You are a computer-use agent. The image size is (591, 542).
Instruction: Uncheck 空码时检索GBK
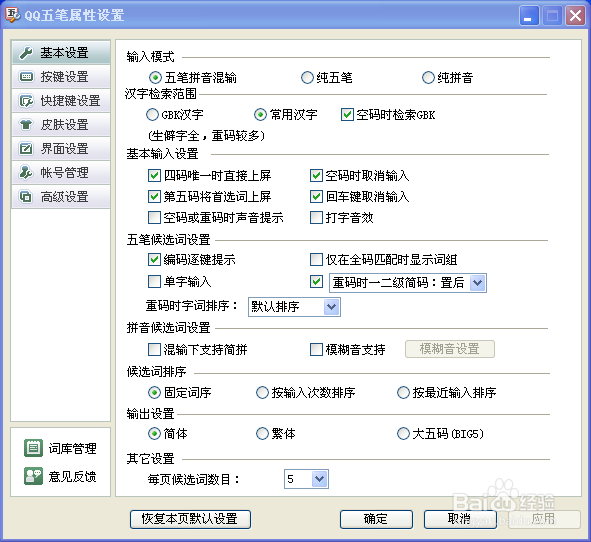click(x=347, y=115)
